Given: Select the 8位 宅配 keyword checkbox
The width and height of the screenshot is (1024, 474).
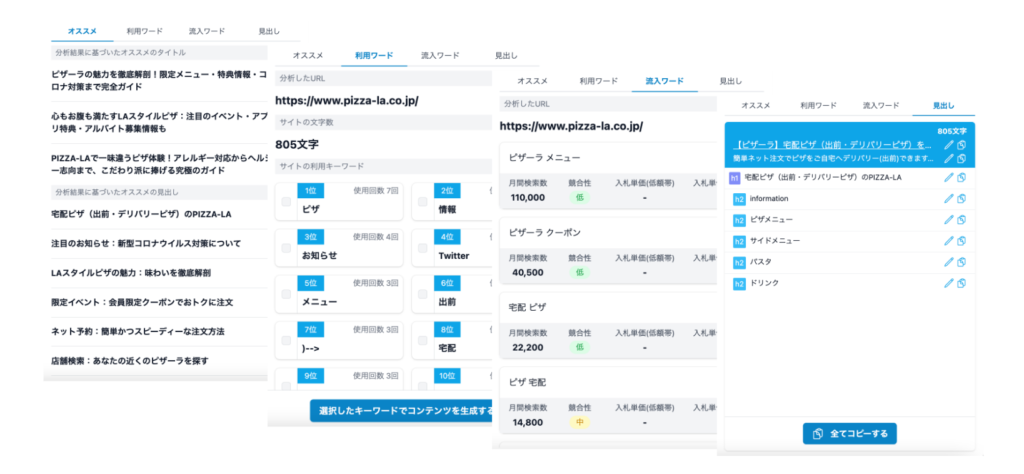Looking at the screenshot, I should (x=423, y=341).
